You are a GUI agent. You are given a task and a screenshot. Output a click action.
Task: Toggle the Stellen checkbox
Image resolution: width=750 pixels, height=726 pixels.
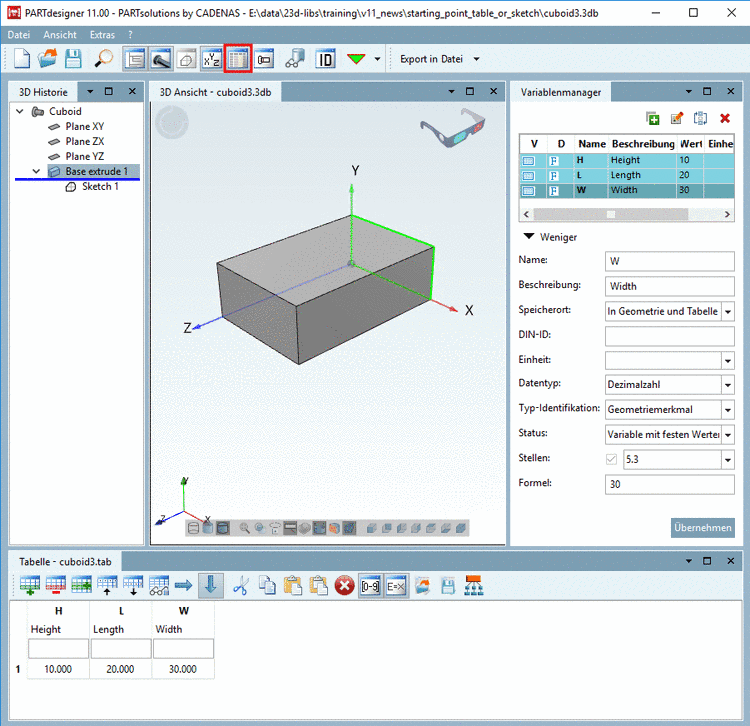[611, 460]
